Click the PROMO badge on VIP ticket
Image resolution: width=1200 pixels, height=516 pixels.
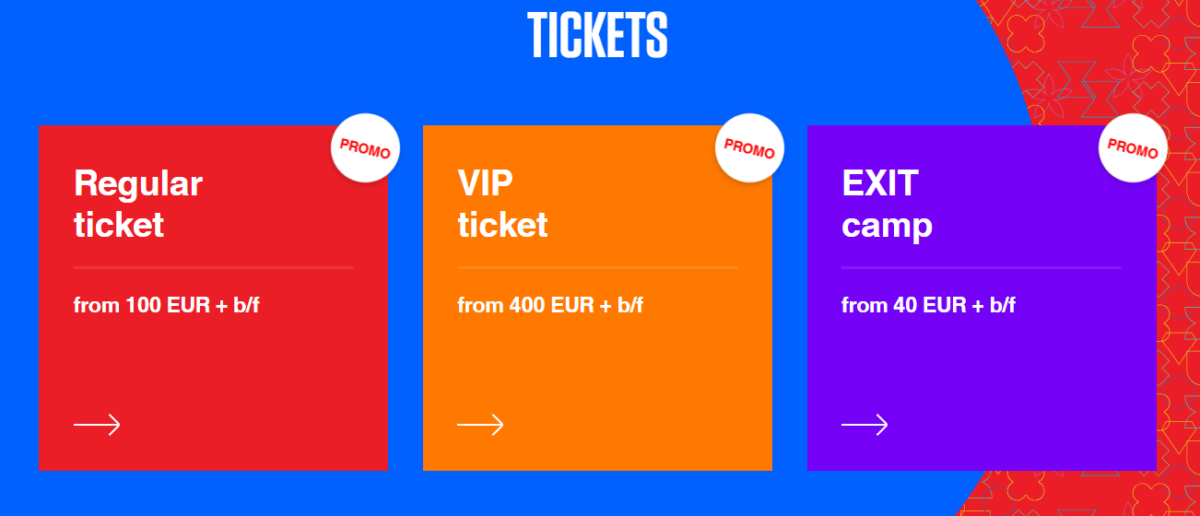[x=749, y=148]
